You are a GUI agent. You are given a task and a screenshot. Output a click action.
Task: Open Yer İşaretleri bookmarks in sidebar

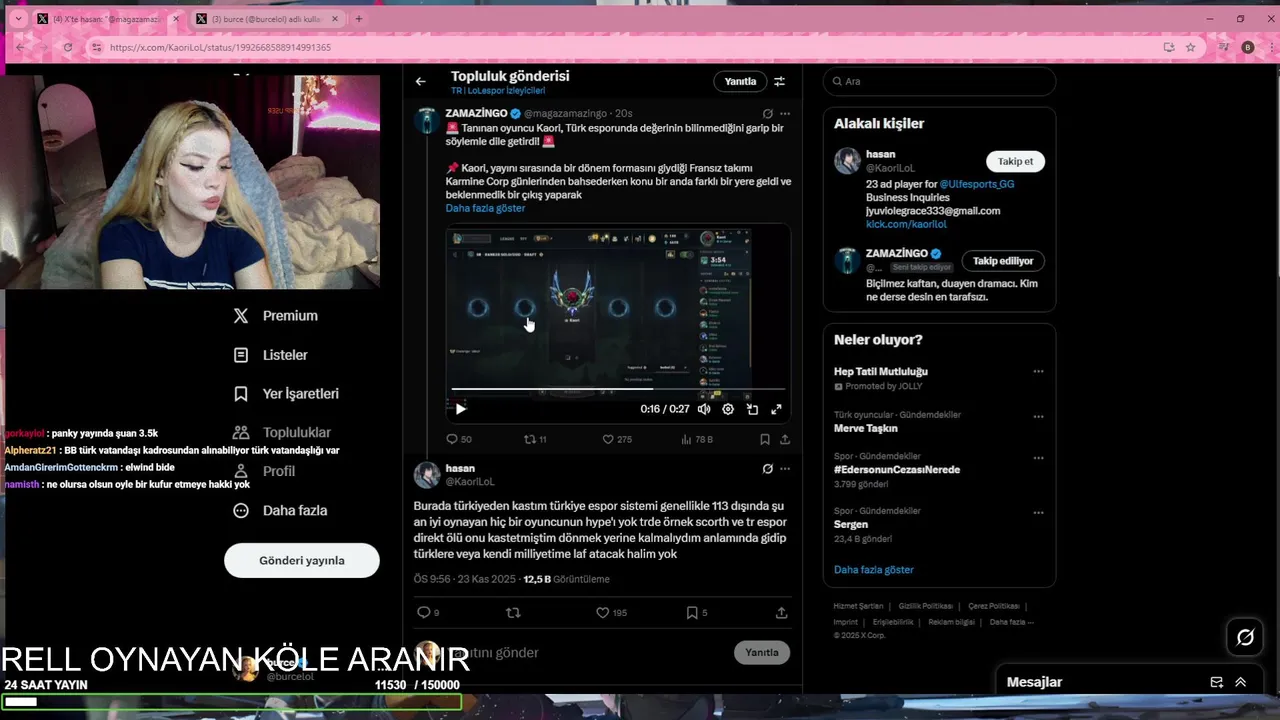click(286, 394)
